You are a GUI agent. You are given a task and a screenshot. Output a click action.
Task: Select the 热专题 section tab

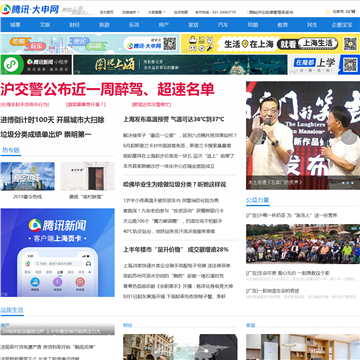[x=11, y=150]
